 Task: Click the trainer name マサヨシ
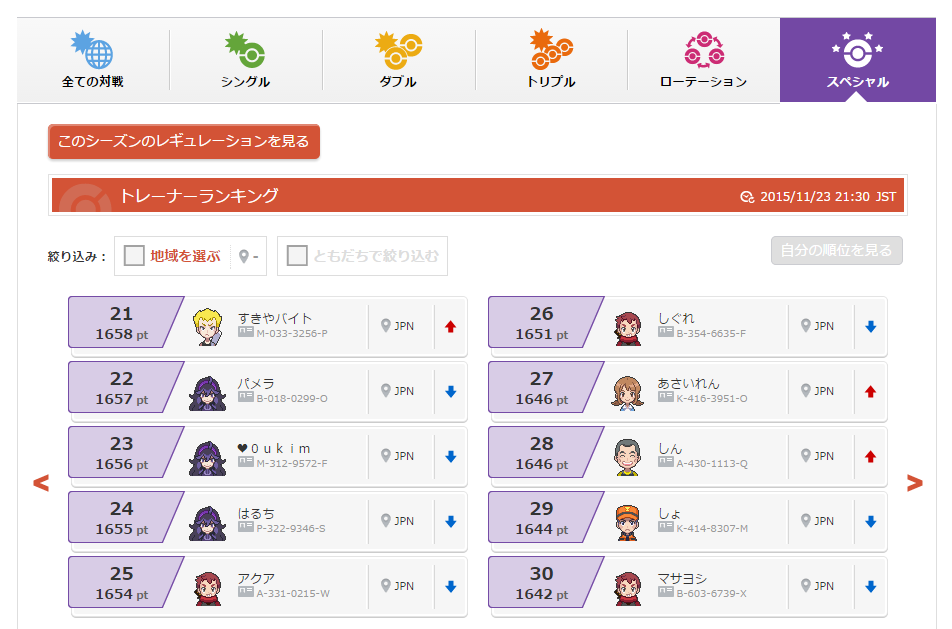(682, 579)
